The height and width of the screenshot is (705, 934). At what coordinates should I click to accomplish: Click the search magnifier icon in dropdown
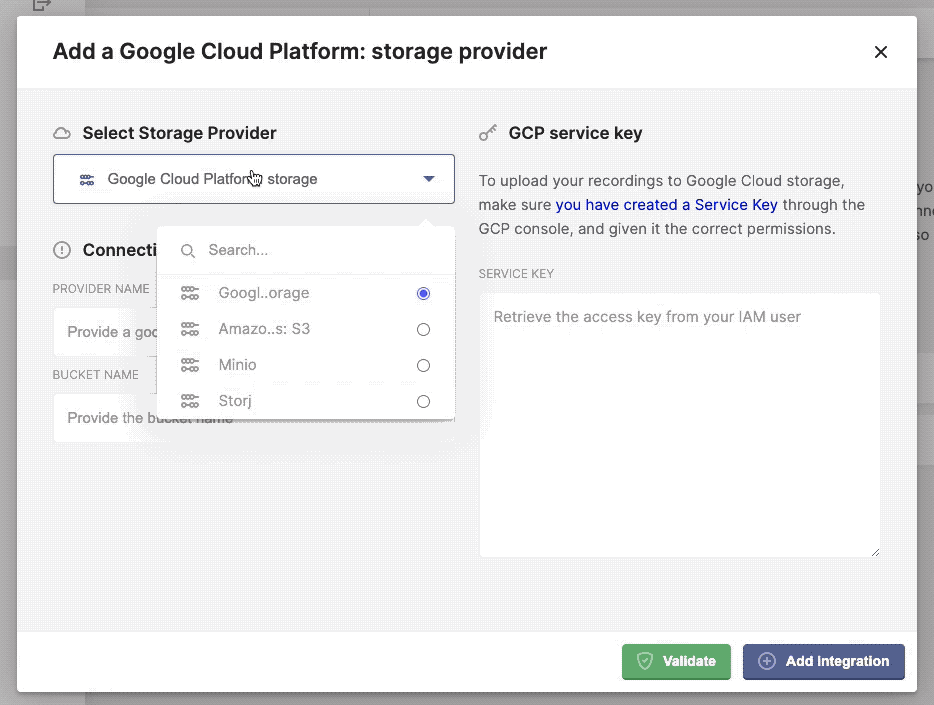point(188,251)
